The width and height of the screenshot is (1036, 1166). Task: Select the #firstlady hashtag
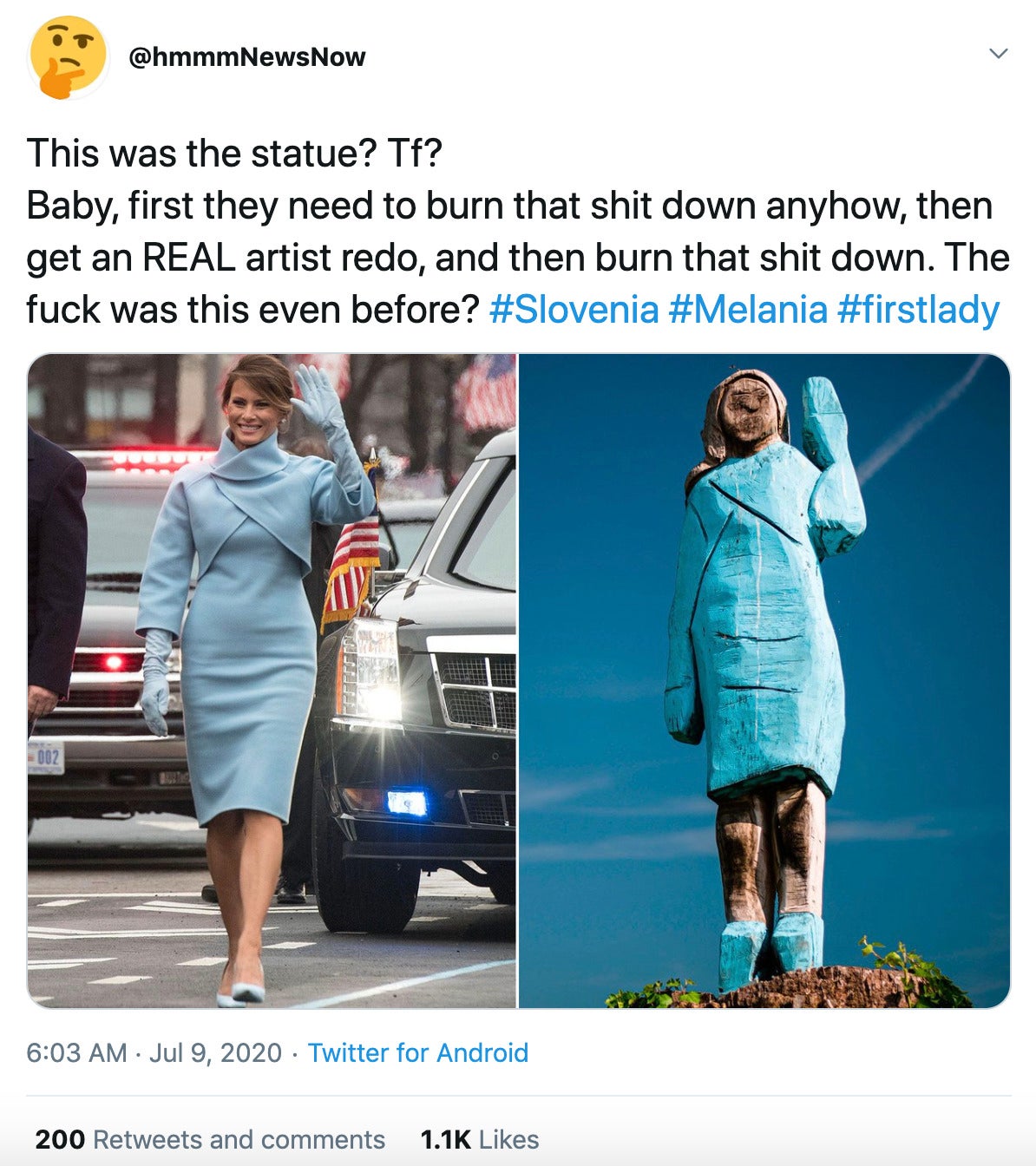(x=918, y=310)
